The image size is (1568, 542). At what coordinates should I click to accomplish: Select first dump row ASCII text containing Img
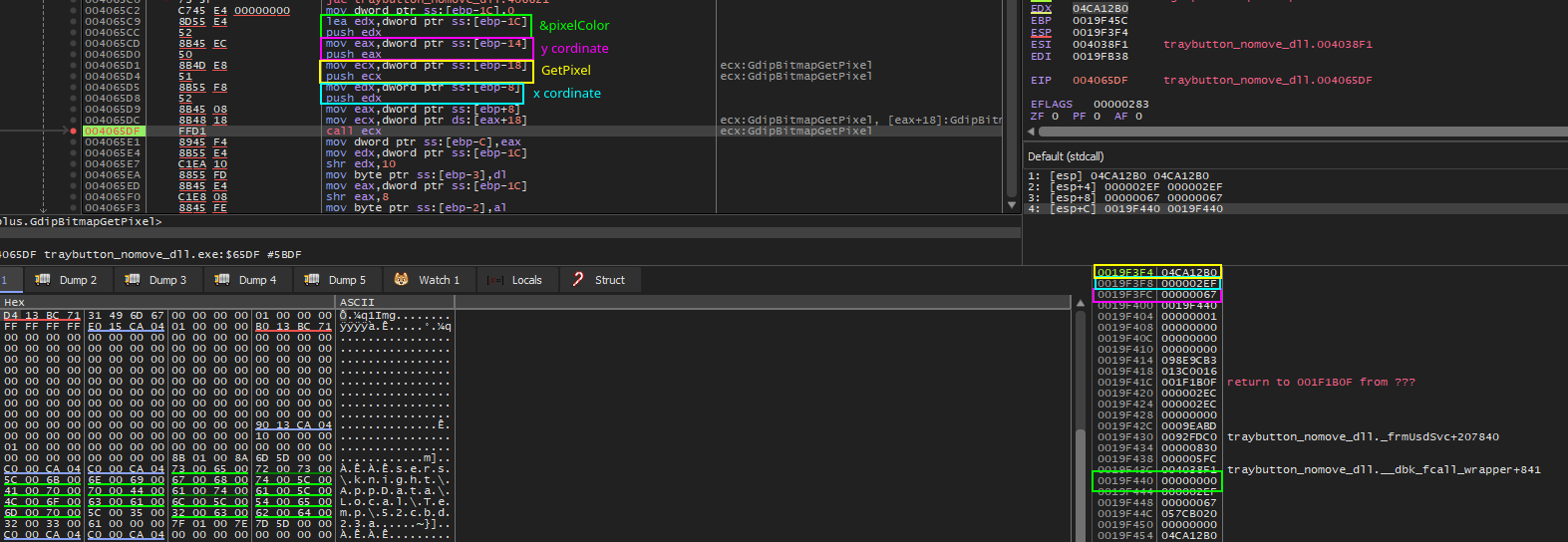(396, 315)
